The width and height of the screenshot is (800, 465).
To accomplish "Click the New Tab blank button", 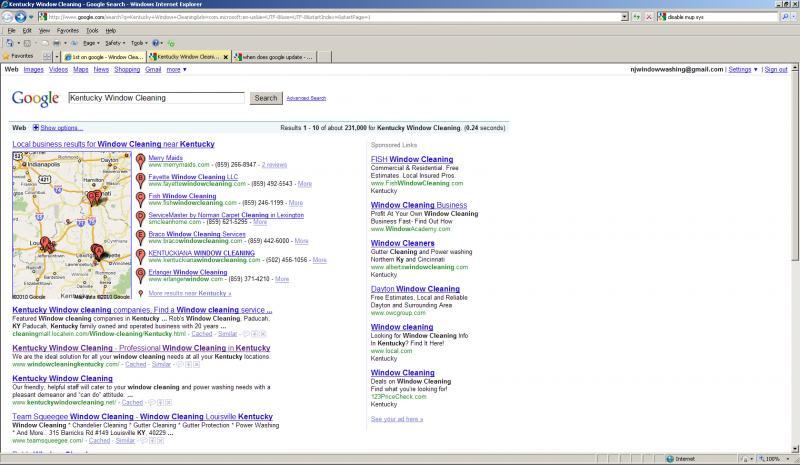I will click(324, 57).
